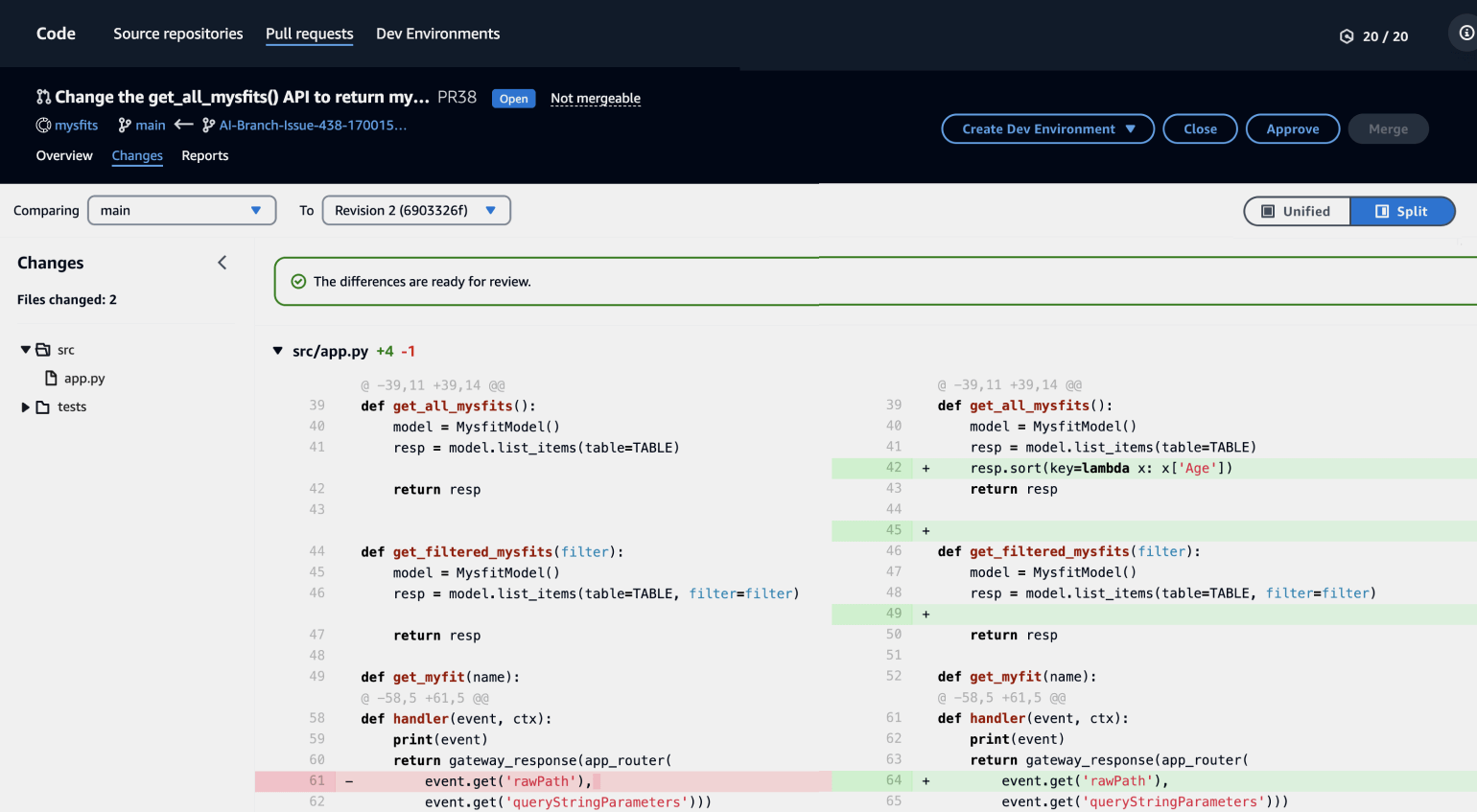Screen dimensions: 1477x812
Task: Go to Code section heading
Action: coord(56,34)
